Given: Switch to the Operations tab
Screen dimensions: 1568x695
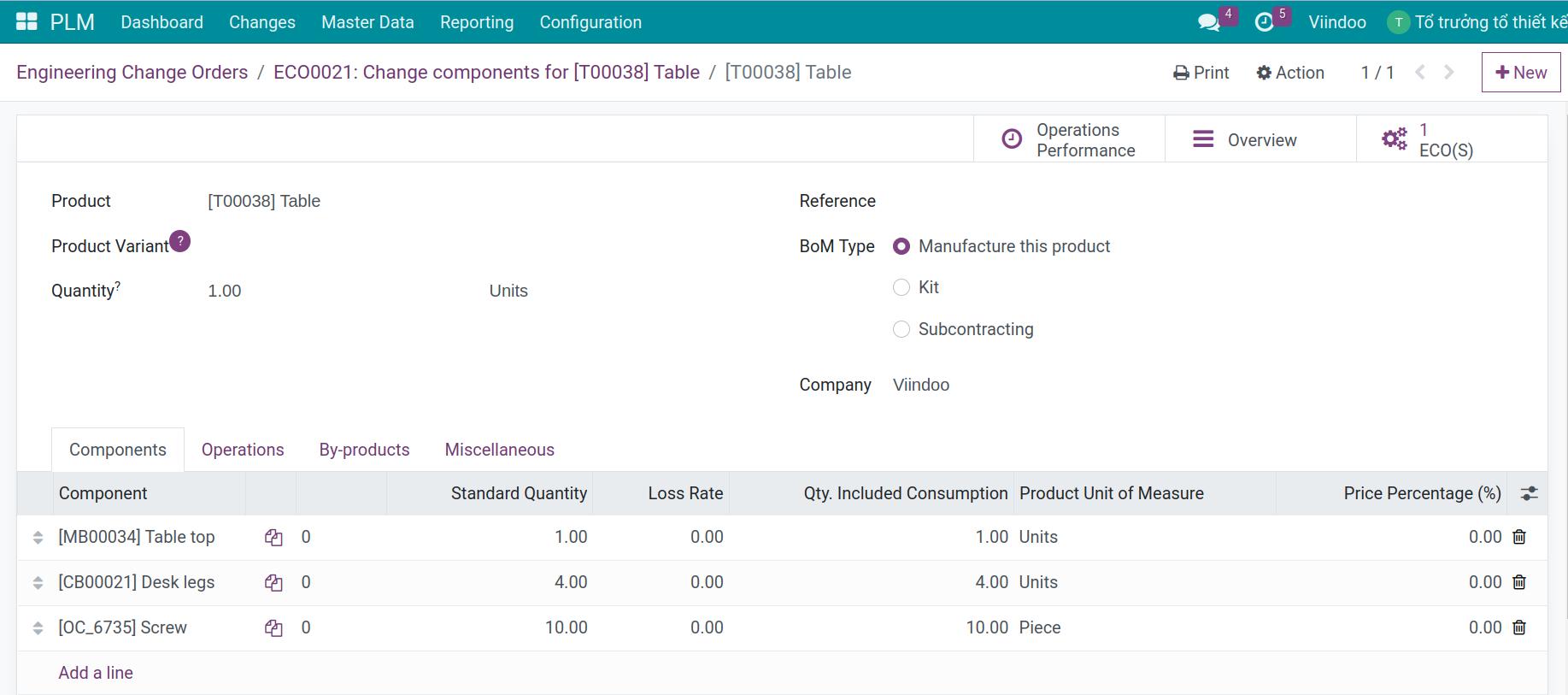Looking at the screenshot, I should pyautogui.click(x=243, y=450).
